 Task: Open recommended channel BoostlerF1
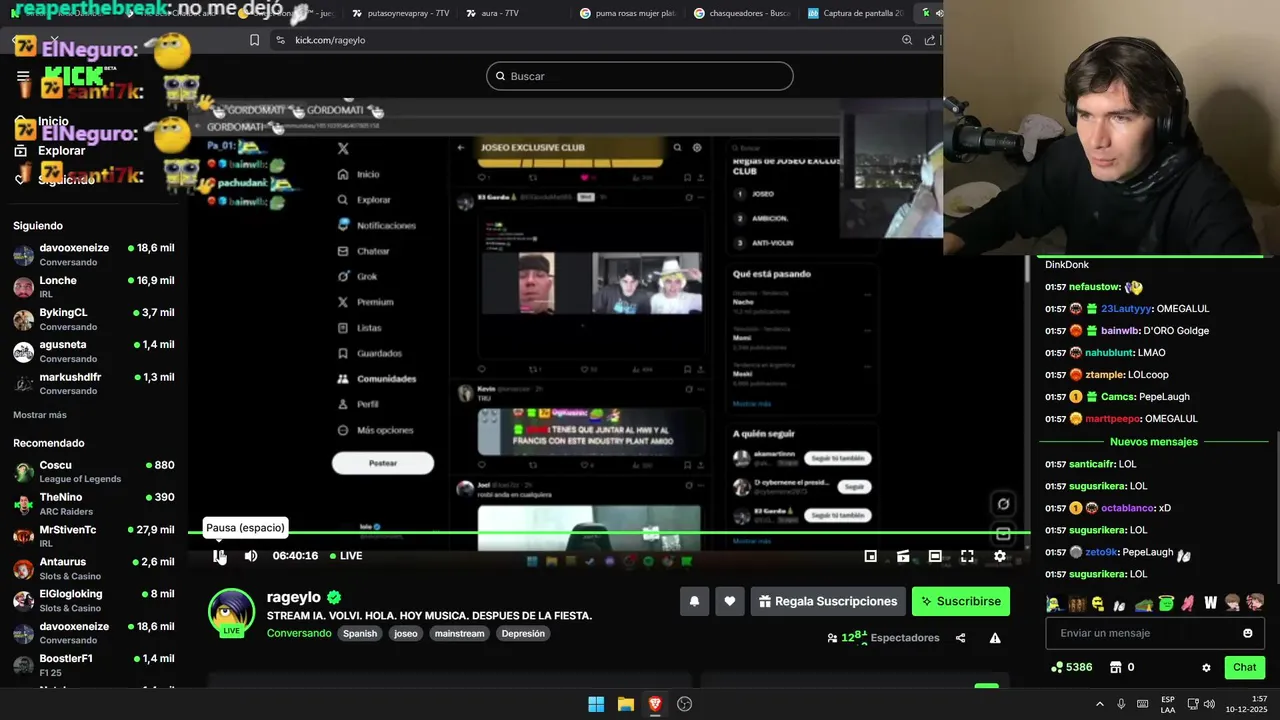(x=94, y=665)
